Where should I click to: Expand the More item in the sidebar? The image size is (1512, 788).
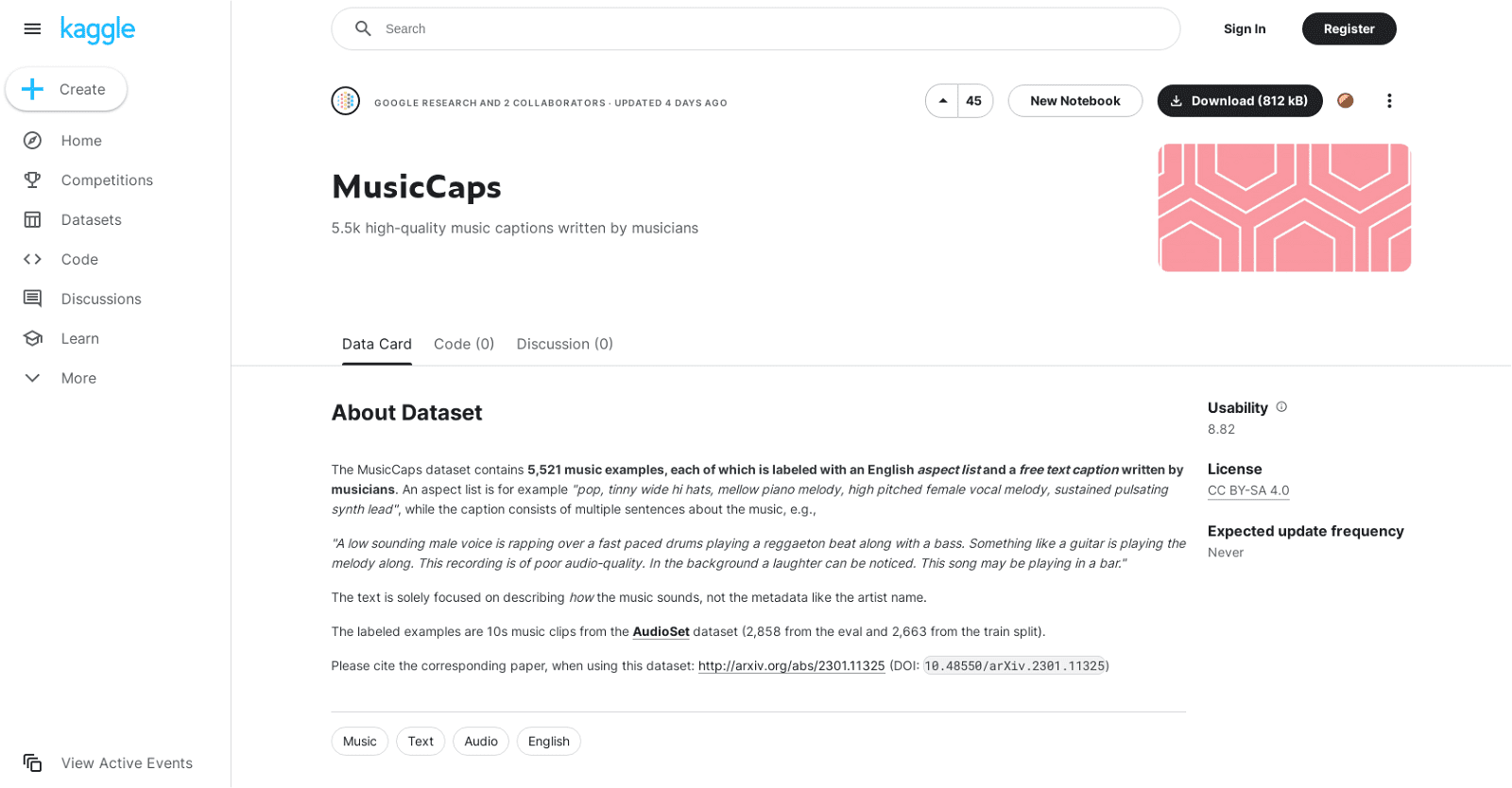coord(77,378)
